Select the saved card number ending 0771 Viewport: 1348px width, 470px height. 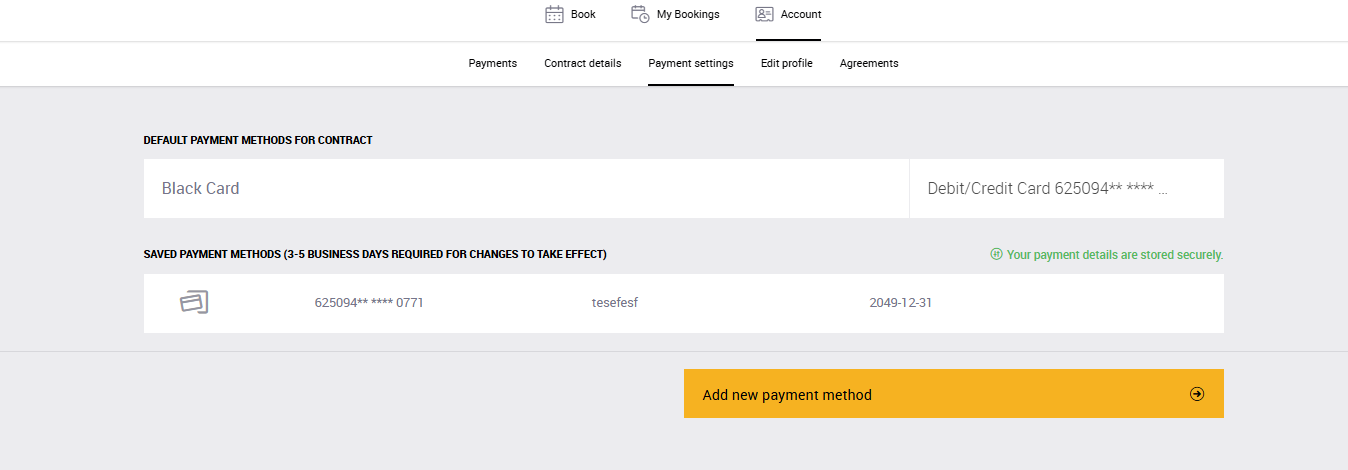pyautogui.click(x=369, y=302)
